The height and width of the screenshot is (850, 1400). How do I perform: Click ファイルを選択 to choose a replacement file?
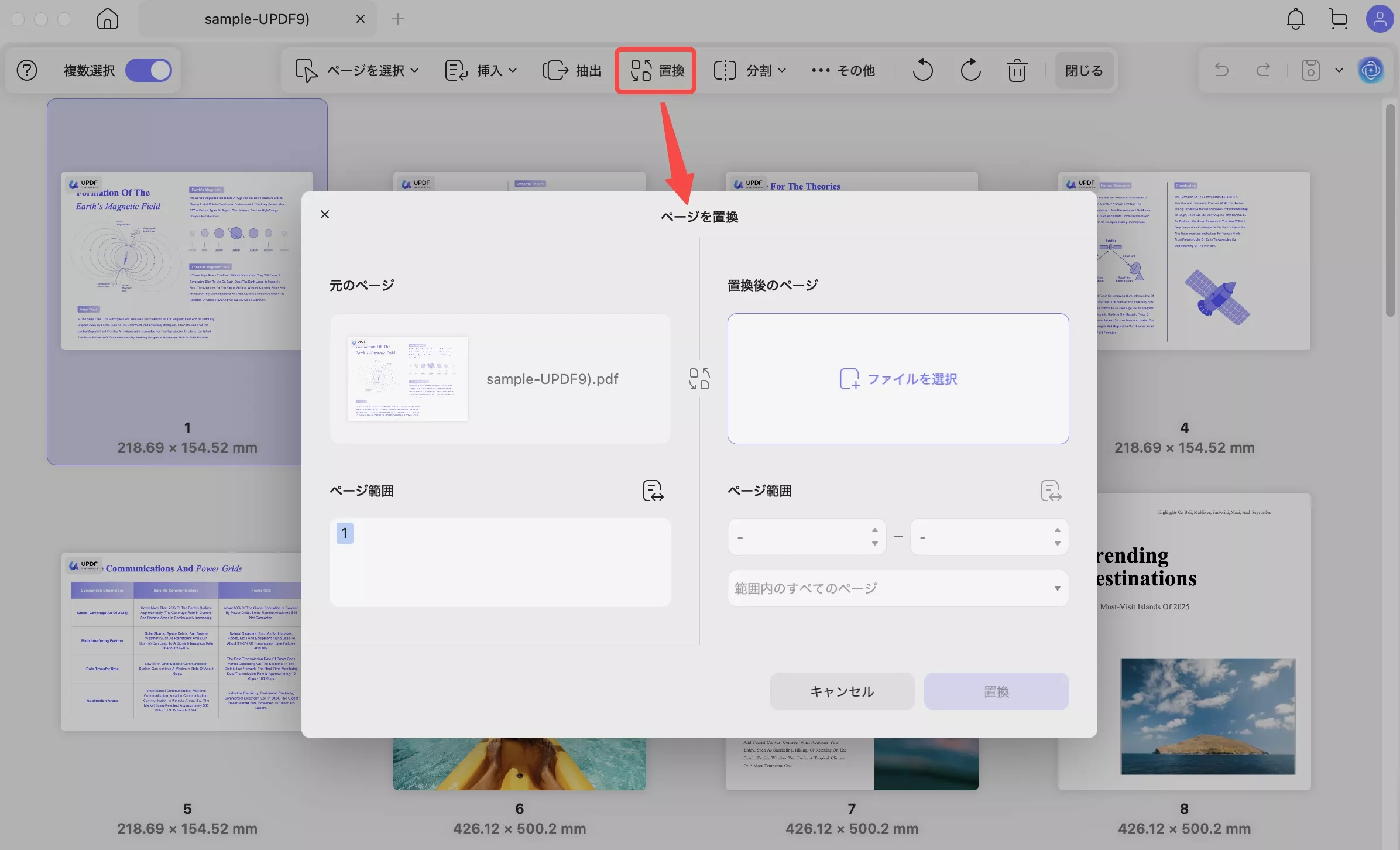[898, 378]
